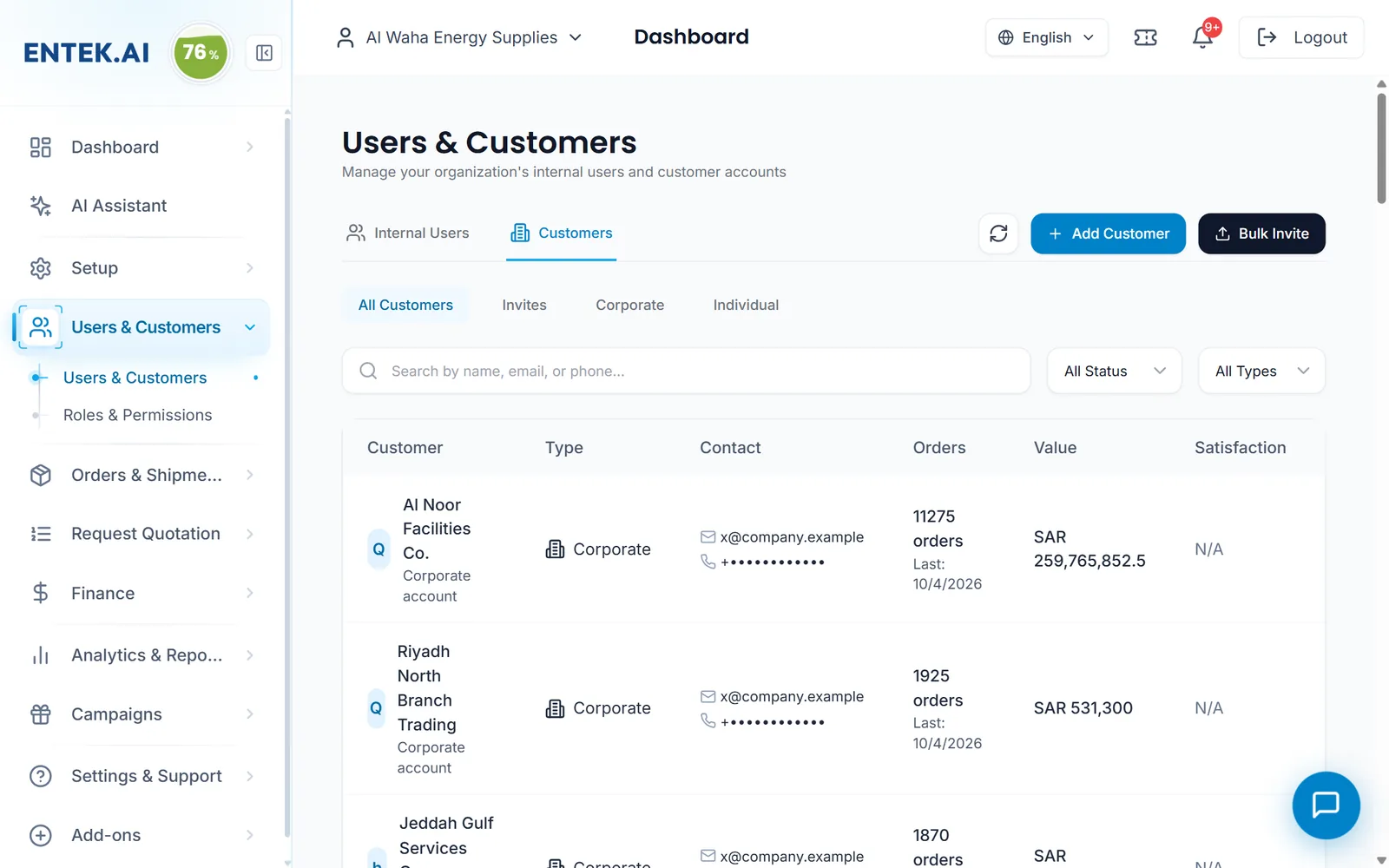Click the main page vertical scrollbar
The height and width of the screenshot is (868, 1389).
click(1381, 148)
